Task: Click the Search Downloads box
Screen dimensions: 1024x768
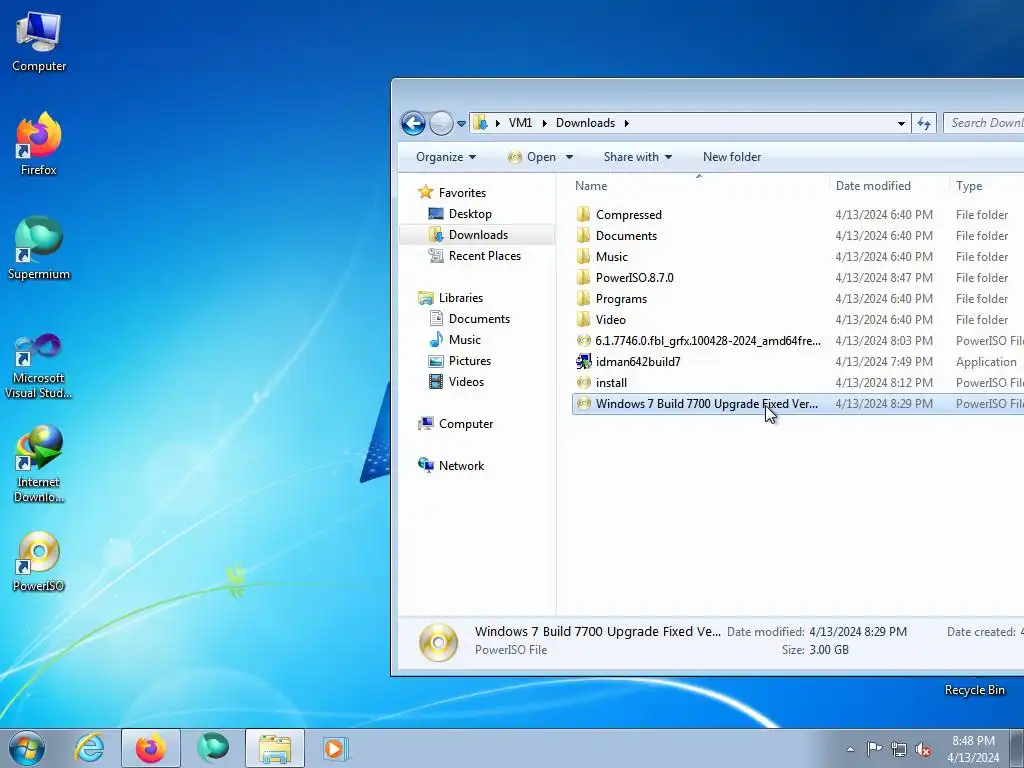Action: 984,123
